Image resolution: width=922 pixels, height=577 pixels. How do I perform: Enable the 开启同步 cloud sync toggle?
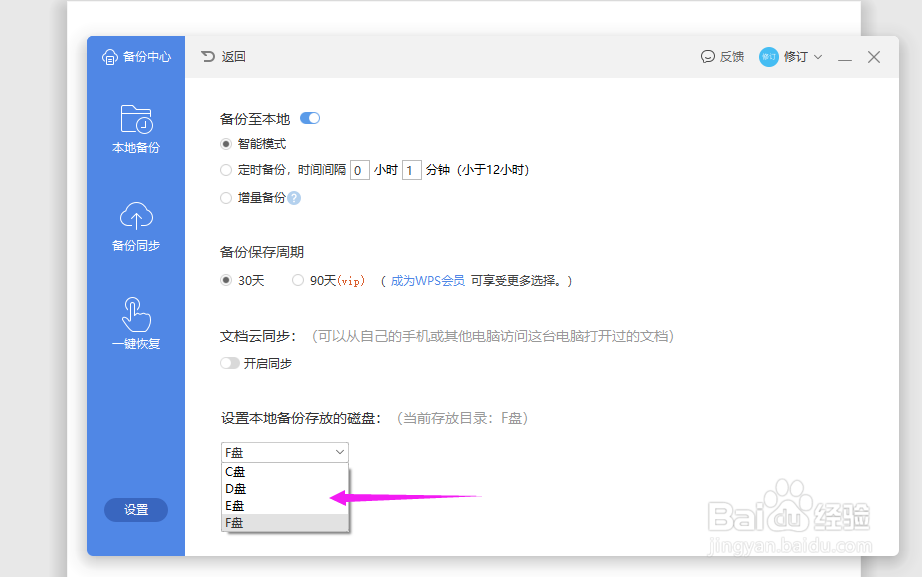pos(230,363)
